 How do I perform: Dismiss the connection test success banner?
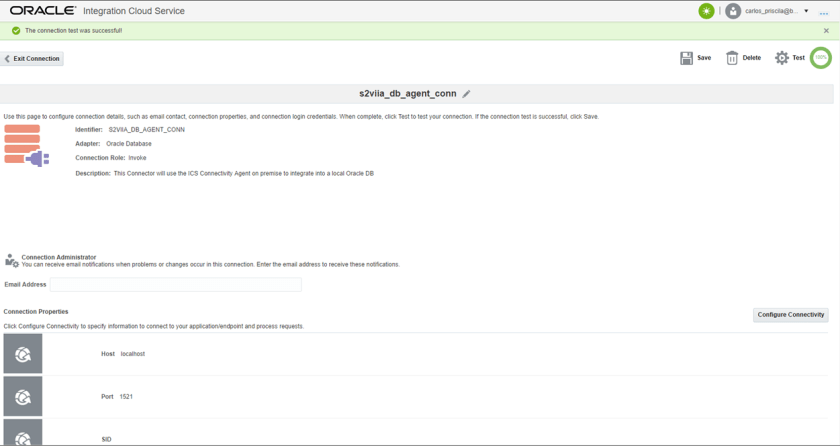[x=826, y=31]
